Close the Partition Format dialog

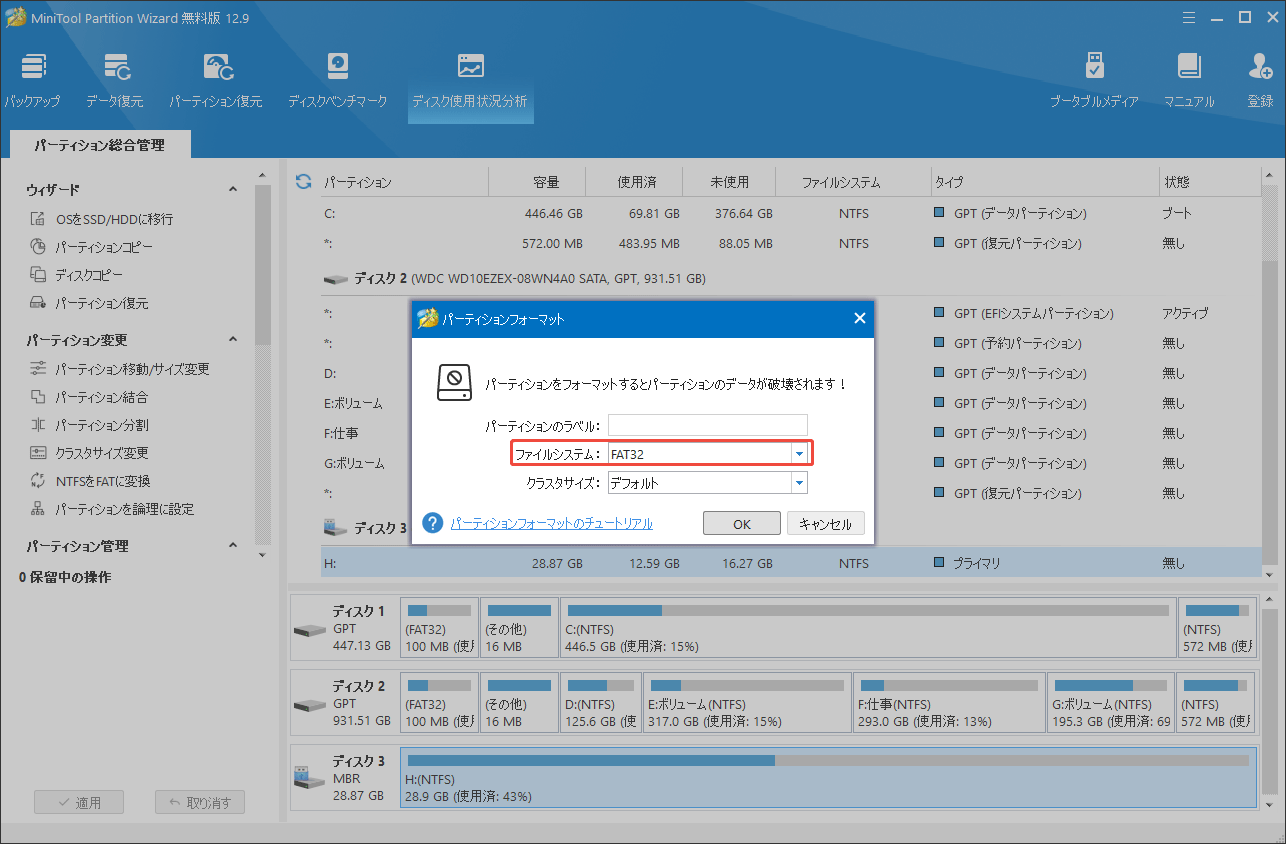(859, 319)
